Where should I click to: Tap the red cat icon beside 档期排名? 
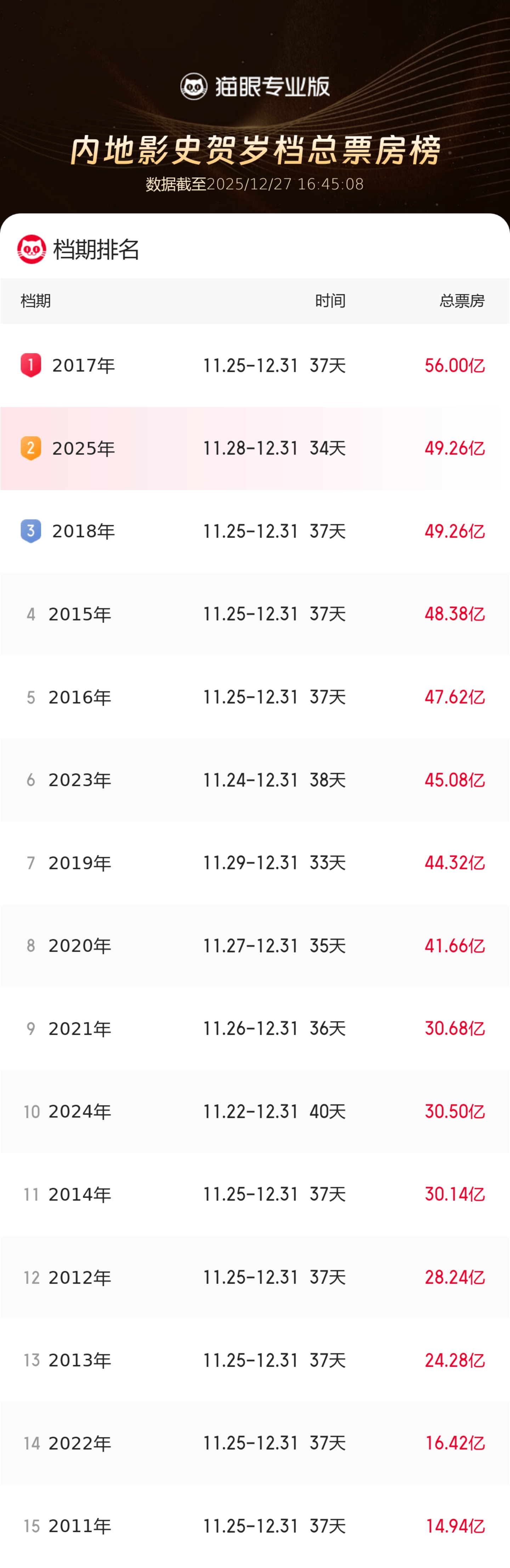click(x=32, y=249)
